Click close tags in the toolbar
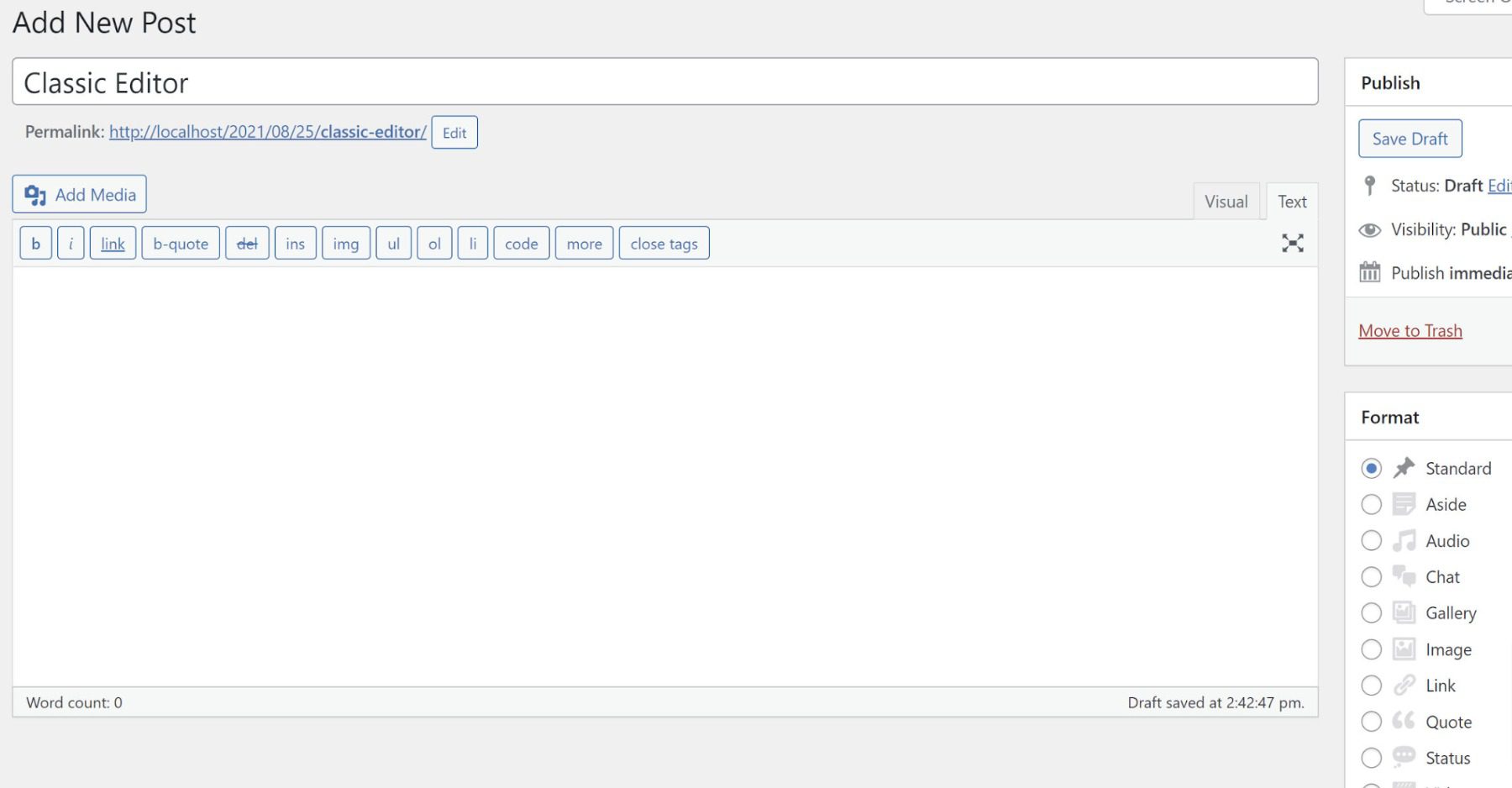 pos(664,243)
